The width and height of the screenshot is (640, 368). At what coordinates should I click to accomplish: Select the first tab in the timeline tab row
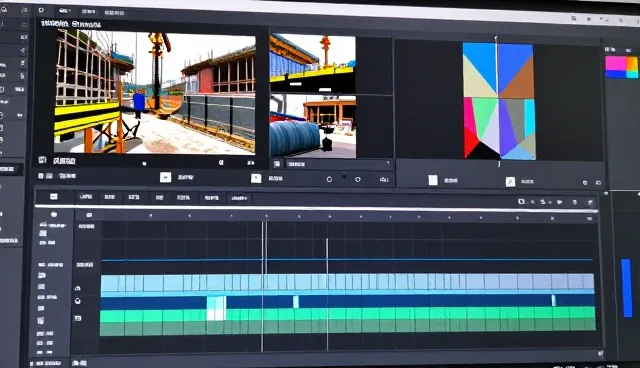coord(86,197)
